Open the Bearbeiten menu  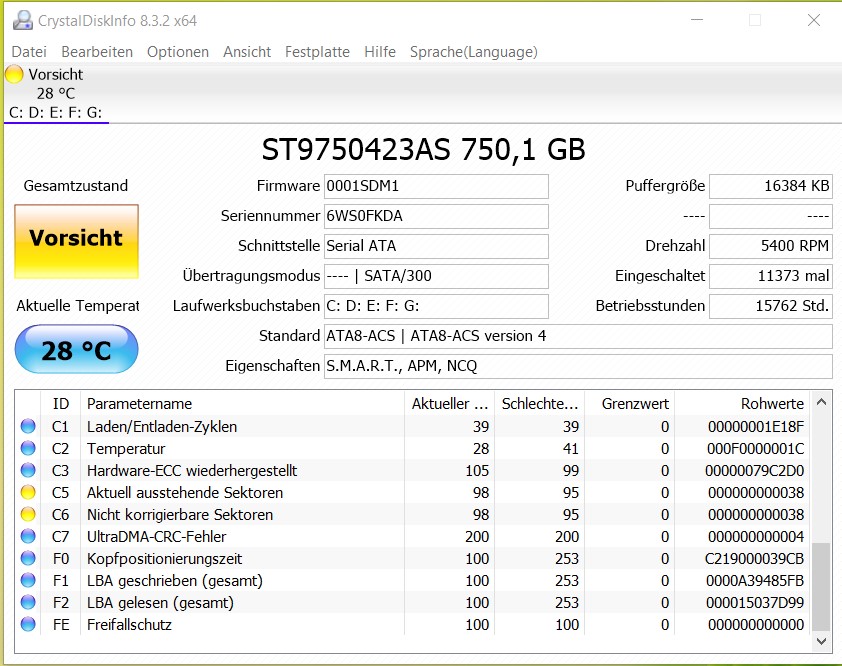pyautogui.click(x=97, y=52)
